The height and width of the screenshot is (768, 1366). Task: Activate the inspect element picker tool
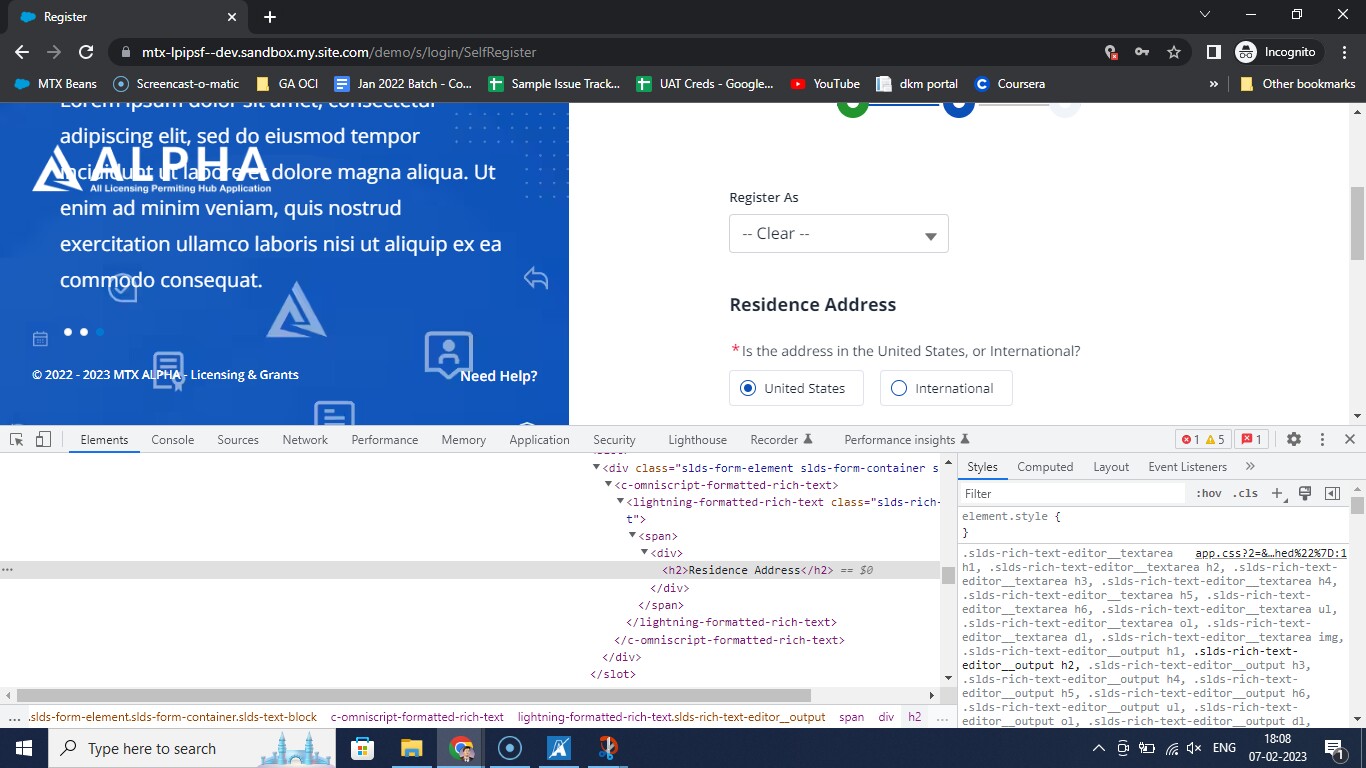17,440
